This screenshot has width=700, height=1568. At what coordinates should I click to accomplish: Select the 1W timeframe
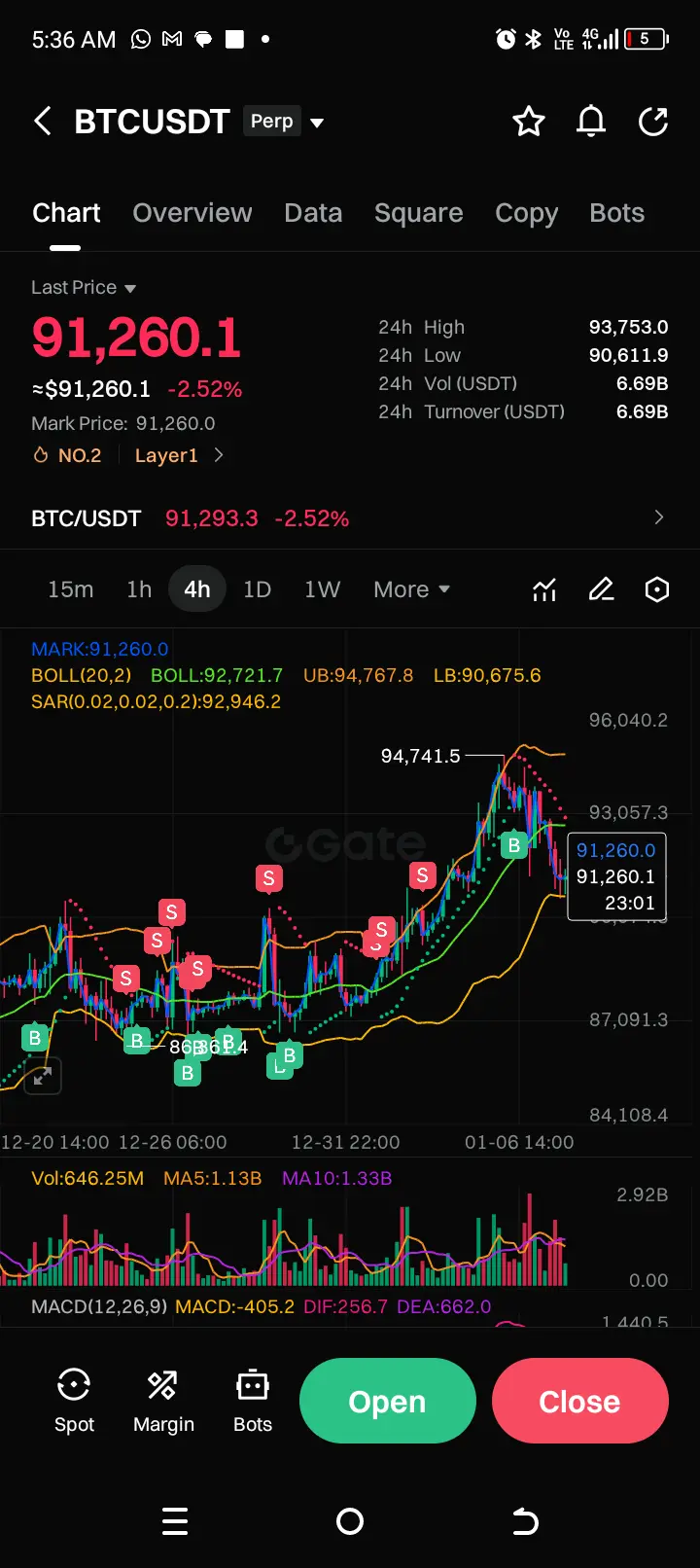point(322,589)
